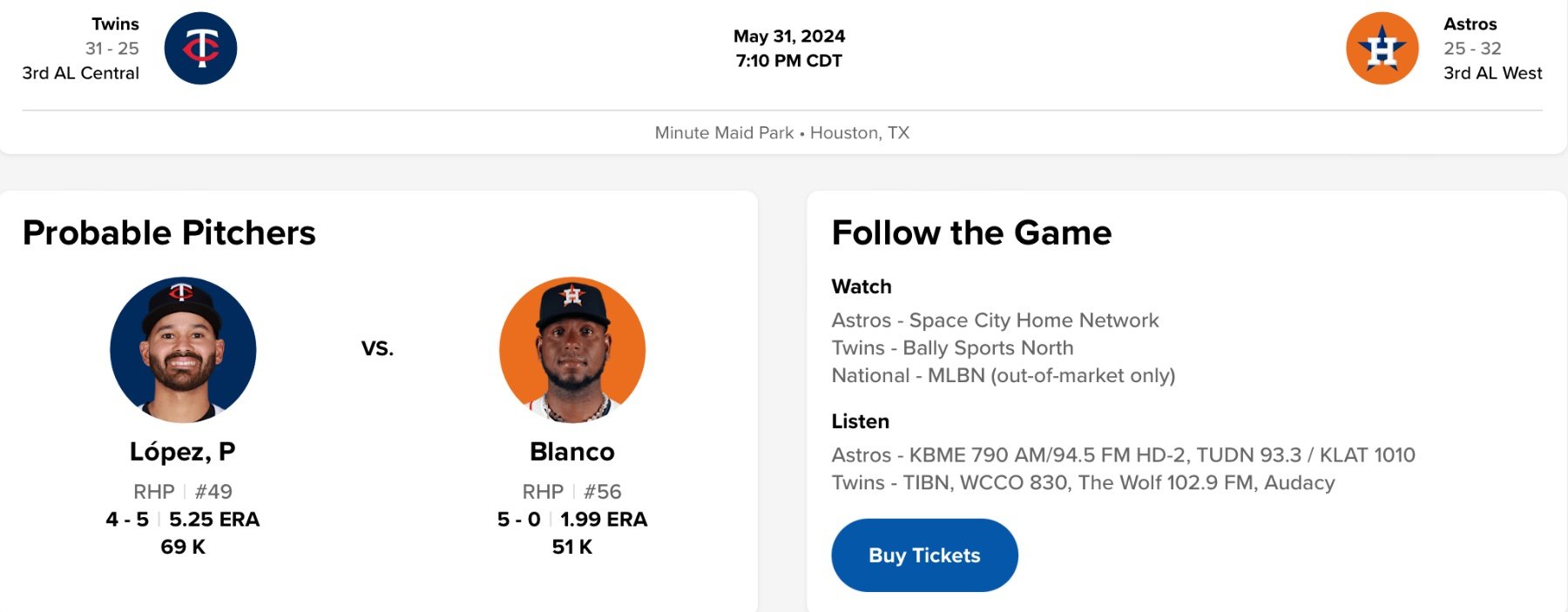Click the May 31, 2024 game date
Image resolution: width=1568 pixels, height=612 pixels.
789,37
